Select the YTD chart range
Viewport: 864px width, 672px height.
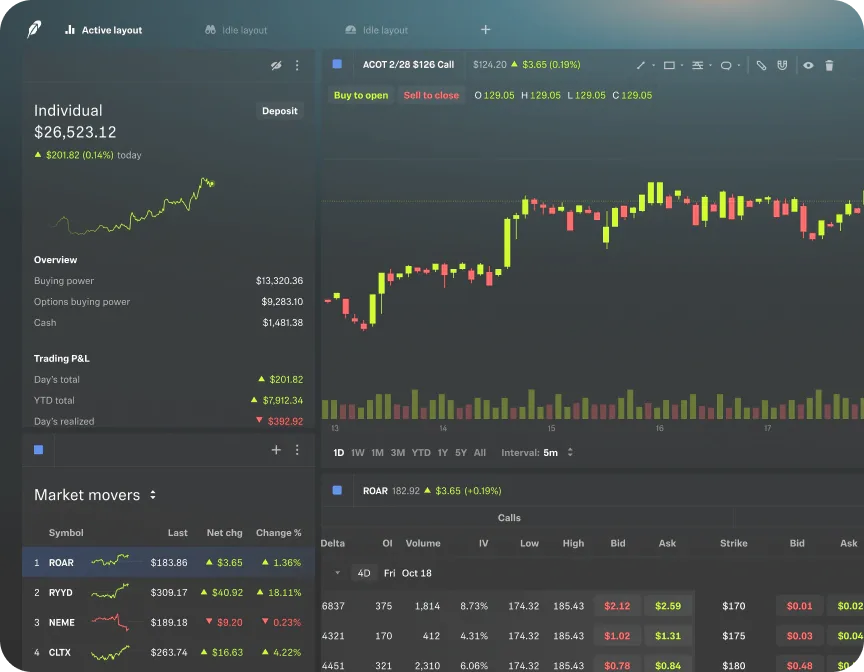pos(421,452)
